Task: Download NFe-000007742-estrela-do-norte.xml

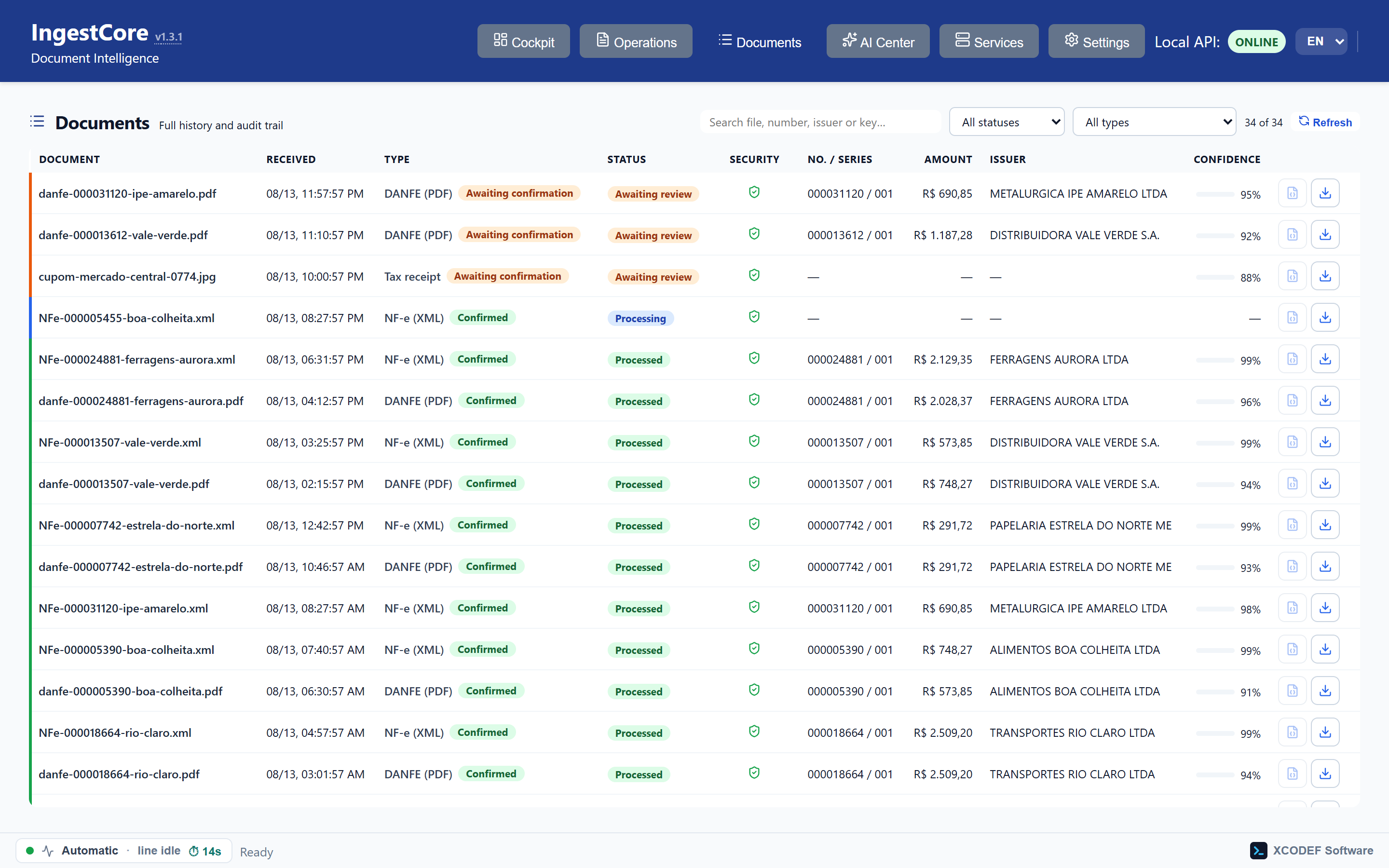Action: [1325, 525]
